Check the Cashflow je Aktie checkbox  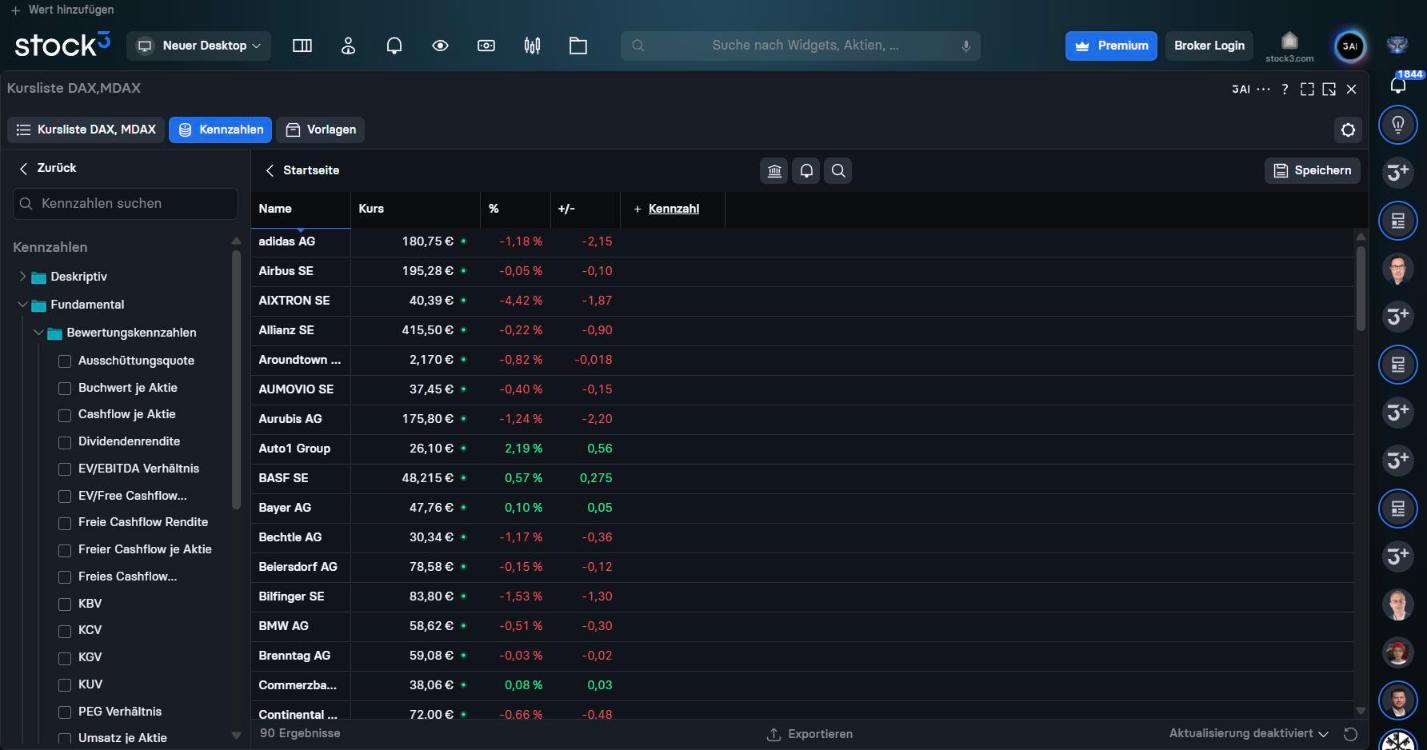click(65, 415)
